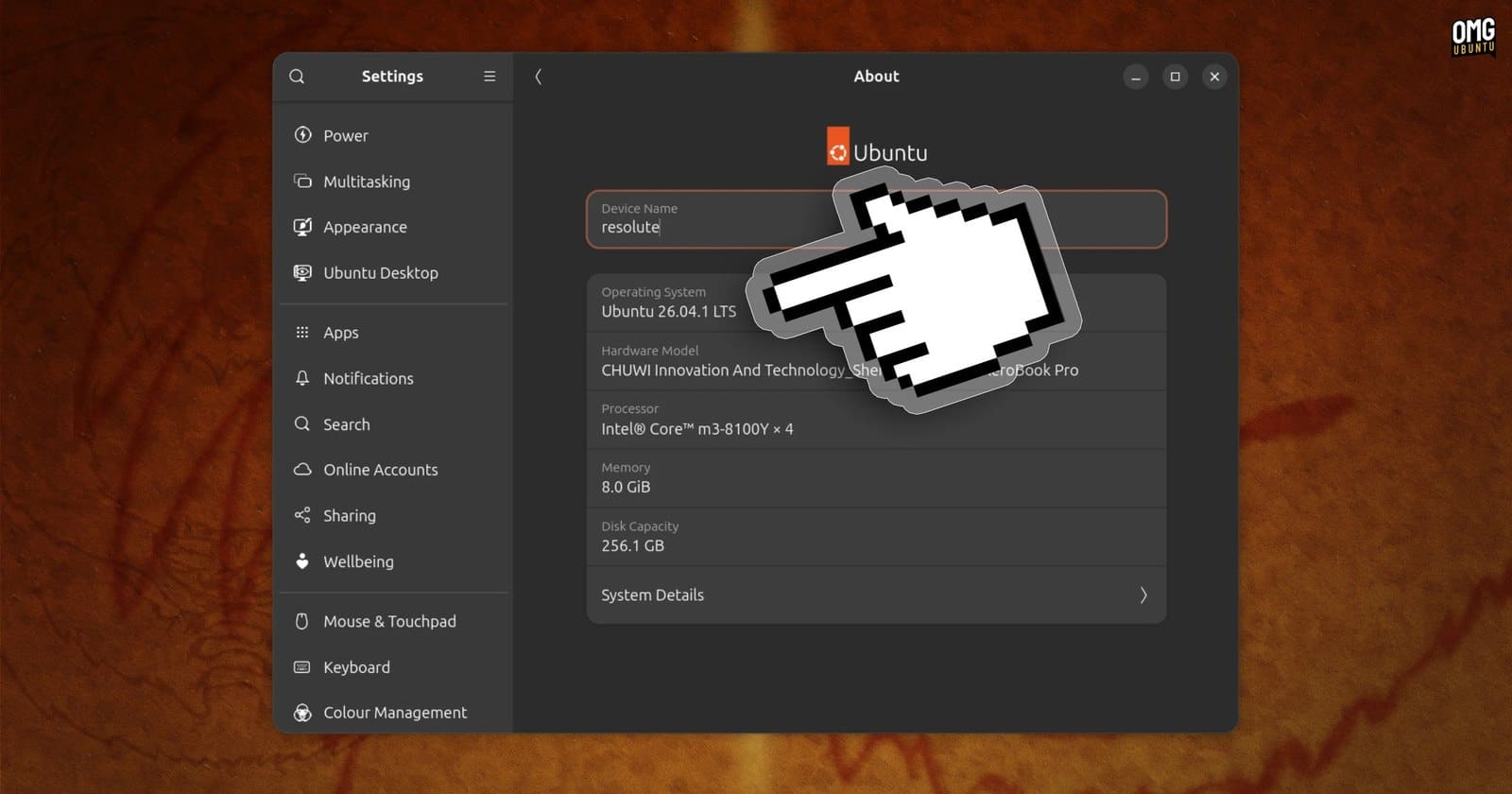Select Multitasking in the sidebar
Image resolution: width=1512 pixels, height=794 pixels.
393,181
